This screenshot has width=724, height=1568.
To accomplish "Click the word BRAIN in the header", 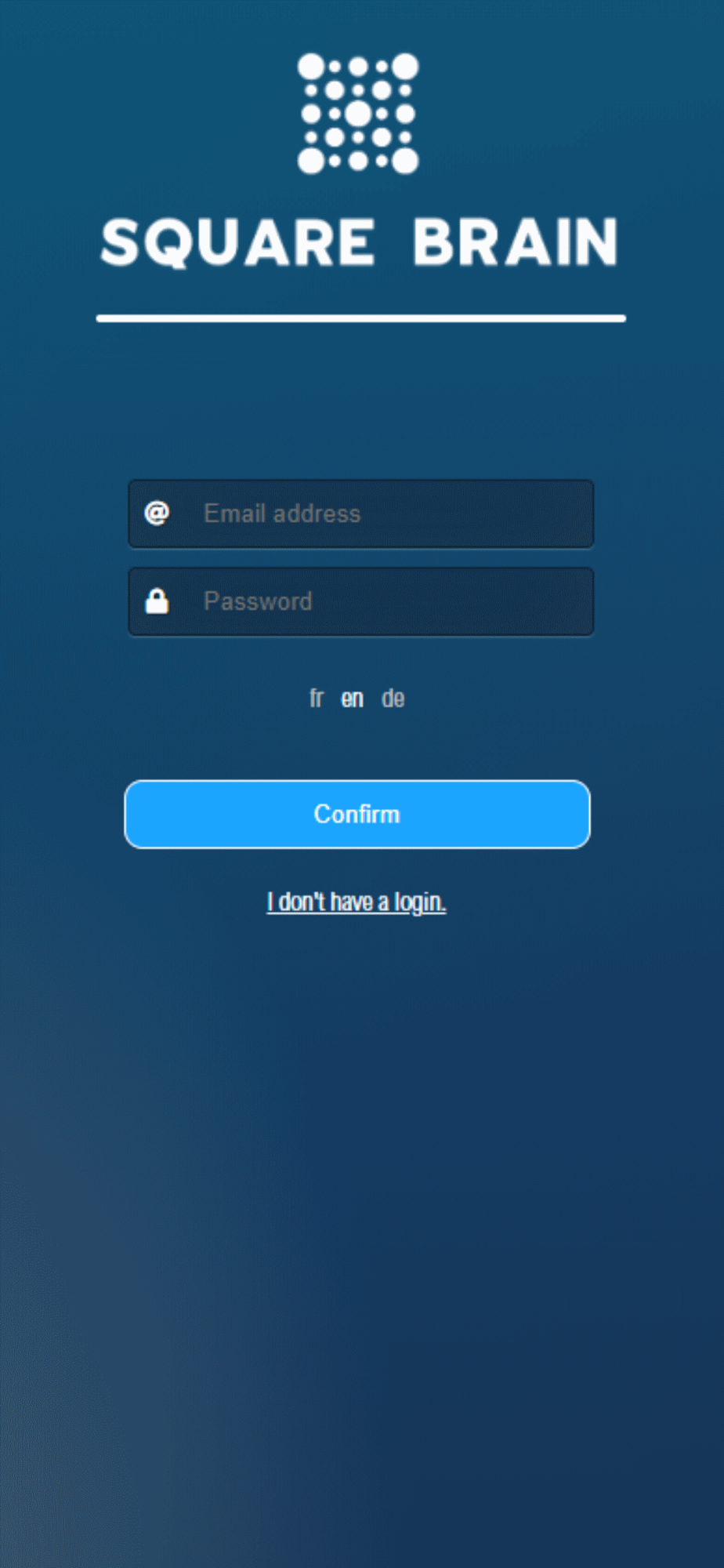I will 516,241.
